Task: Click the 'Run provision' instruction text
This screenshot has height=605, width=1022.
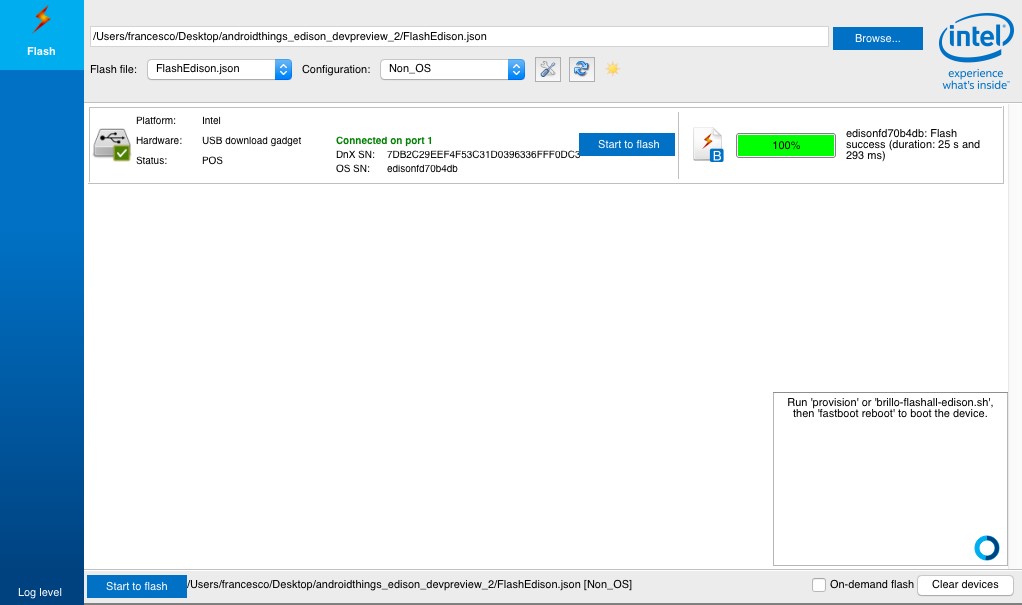Action: click(890, 408)
